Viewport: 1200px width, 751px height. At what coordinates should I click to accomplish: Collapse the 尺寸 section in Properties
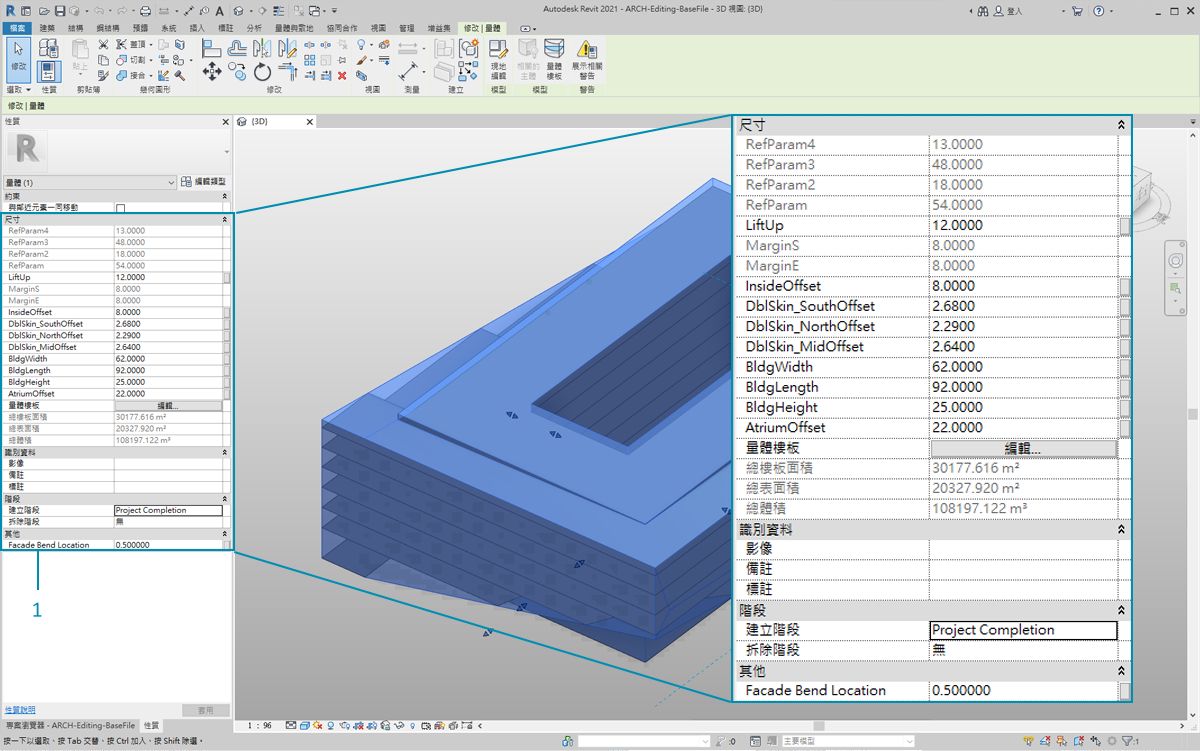pos(225,219)
